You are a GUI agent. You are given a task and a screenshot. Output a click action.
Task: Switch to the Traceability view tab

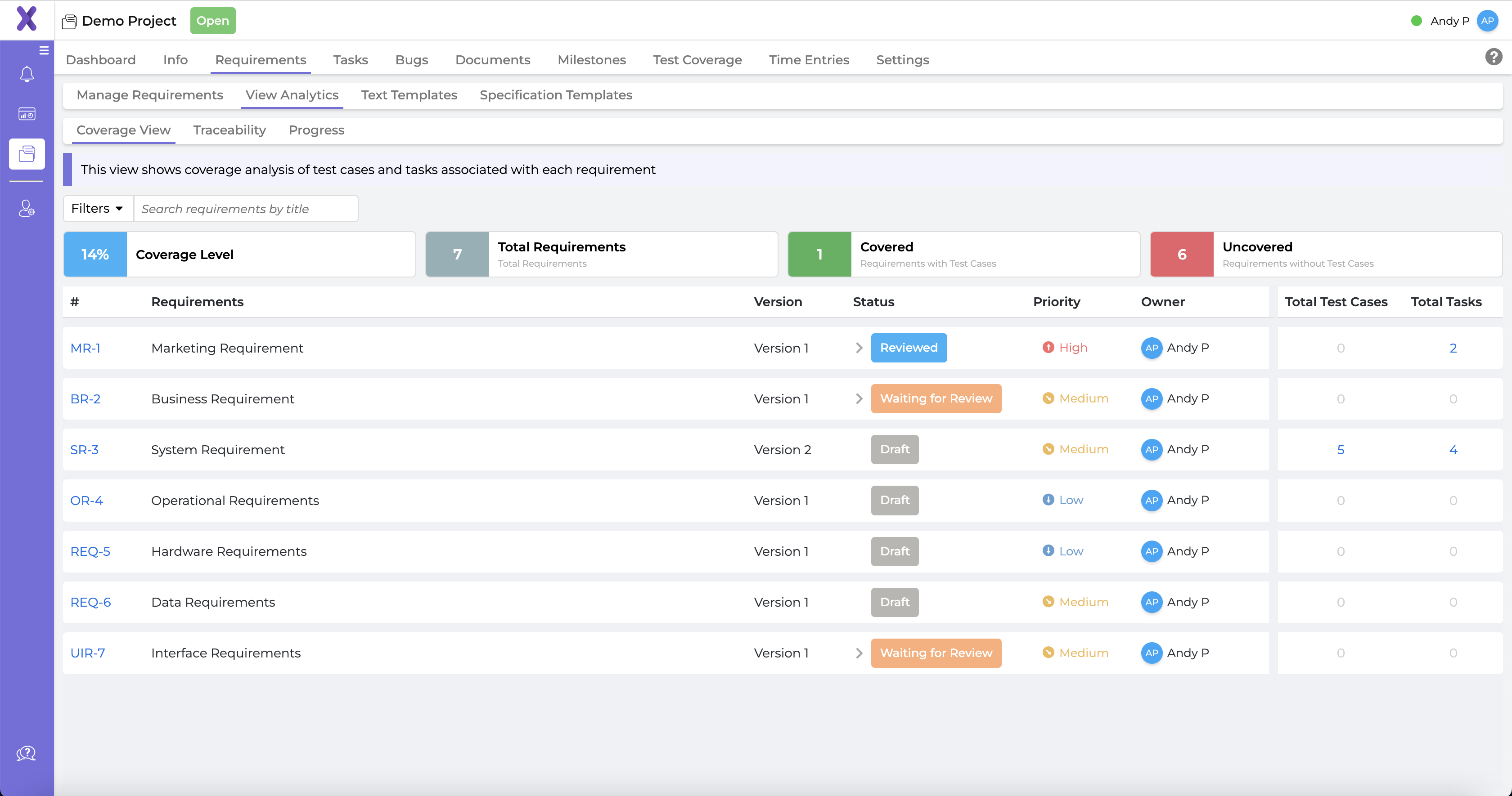coord(229,130)
